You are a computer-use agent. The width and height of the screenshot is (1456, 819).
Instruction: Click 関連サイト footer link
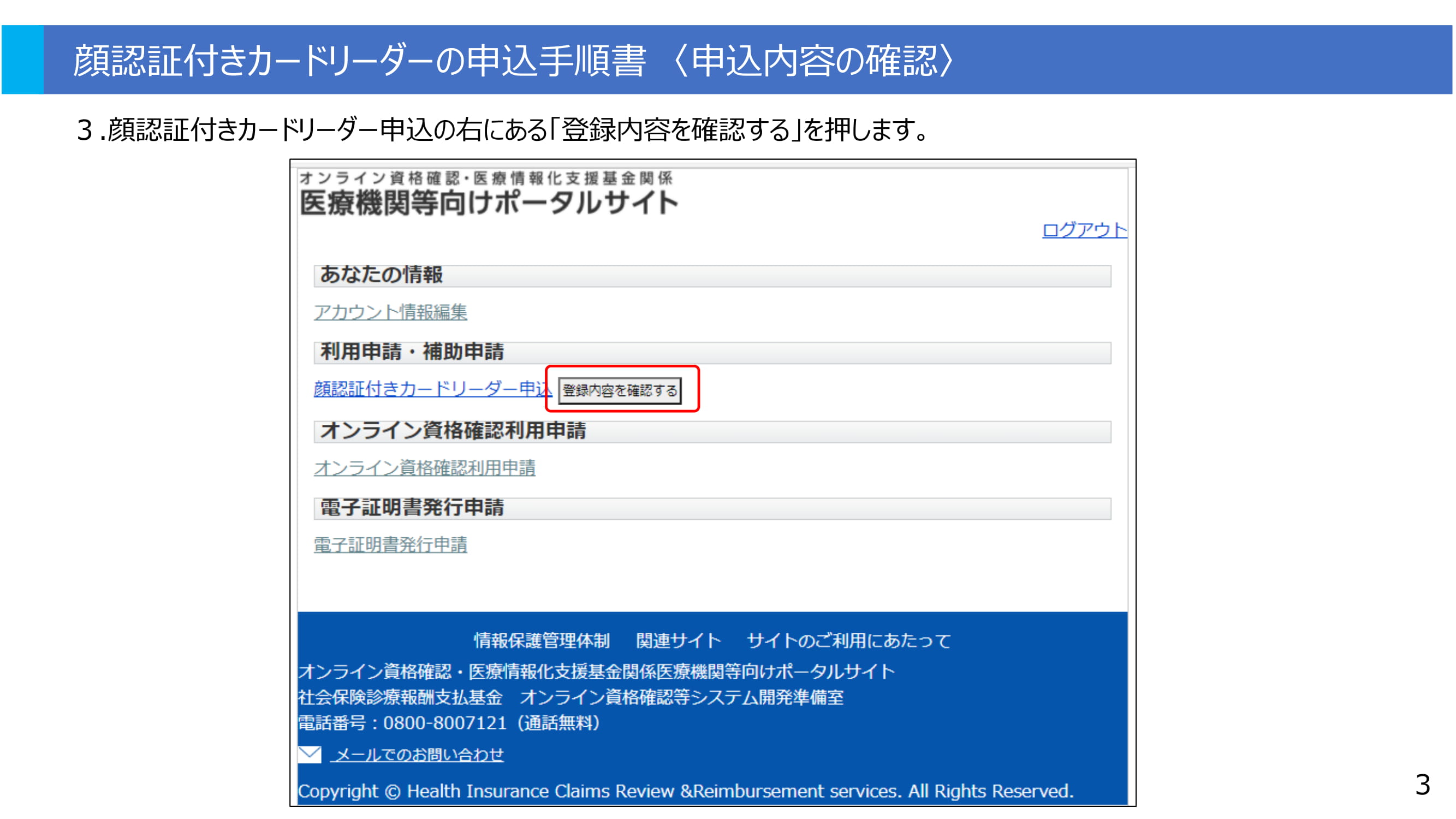tap(678, 640)
